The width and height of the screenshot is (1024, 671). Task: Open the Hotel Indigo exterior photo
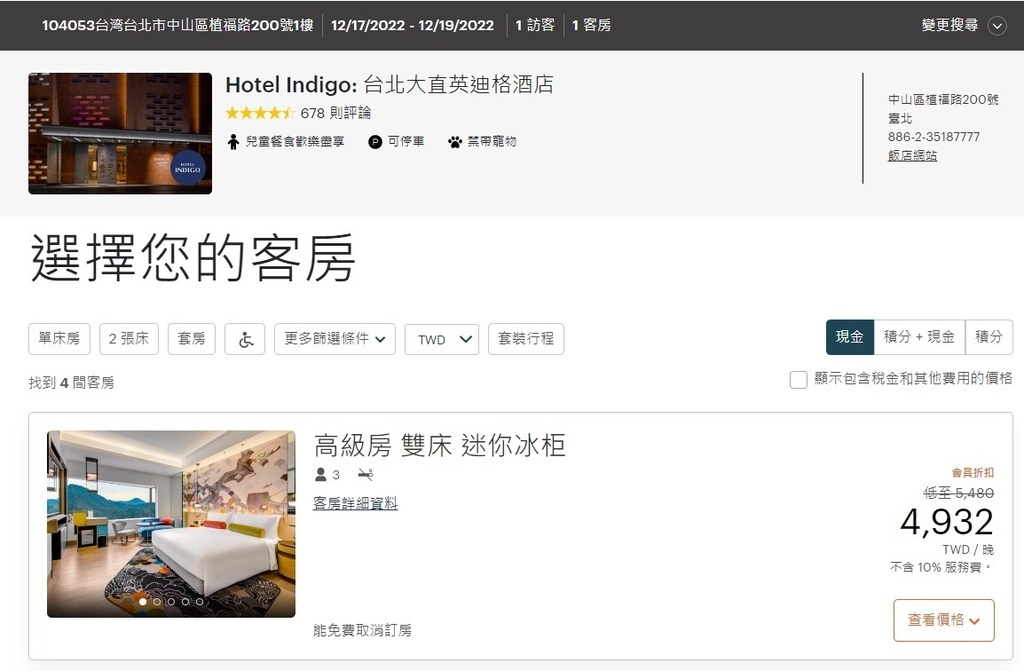[x=120, y=133]
